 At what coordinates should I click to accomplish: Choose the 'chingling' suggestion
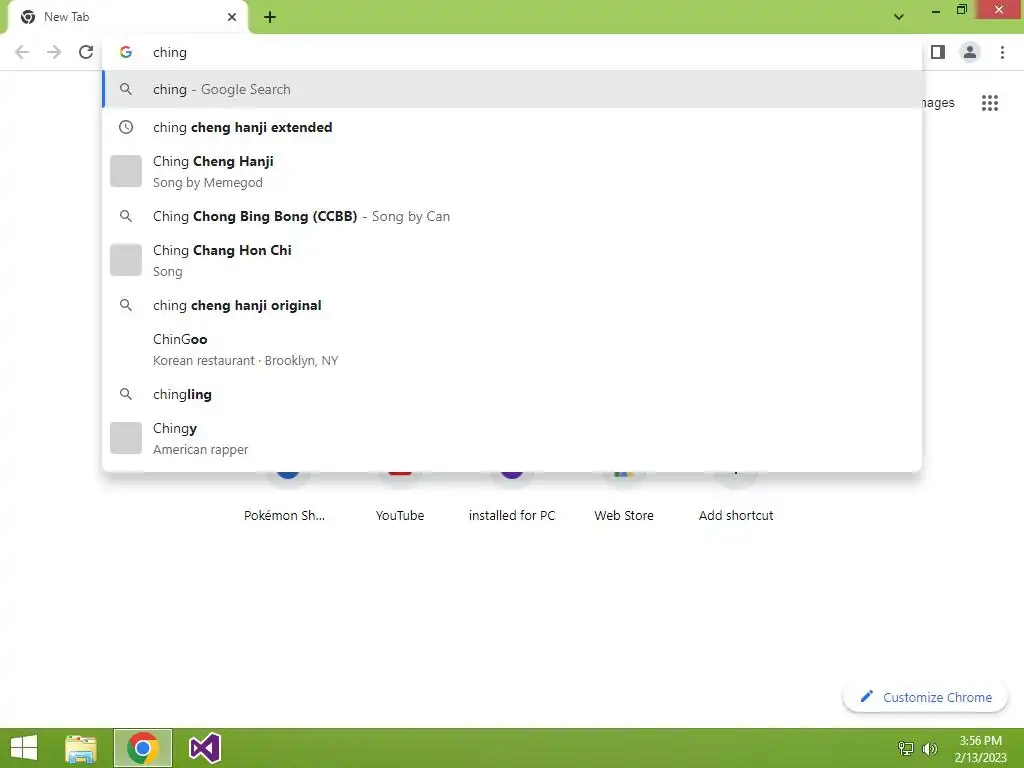(513, 394)
